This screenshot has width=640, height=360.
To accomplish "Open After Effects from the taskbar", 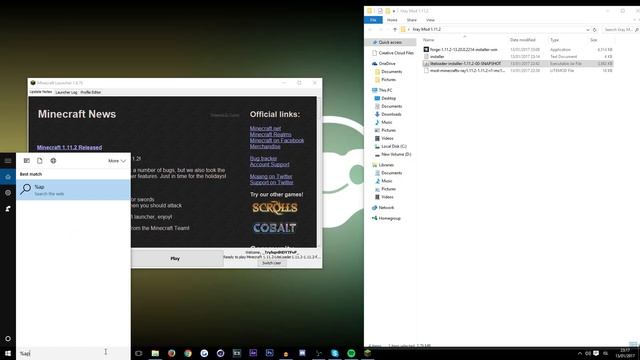I will pyautogui.click(x=253, y=353).
